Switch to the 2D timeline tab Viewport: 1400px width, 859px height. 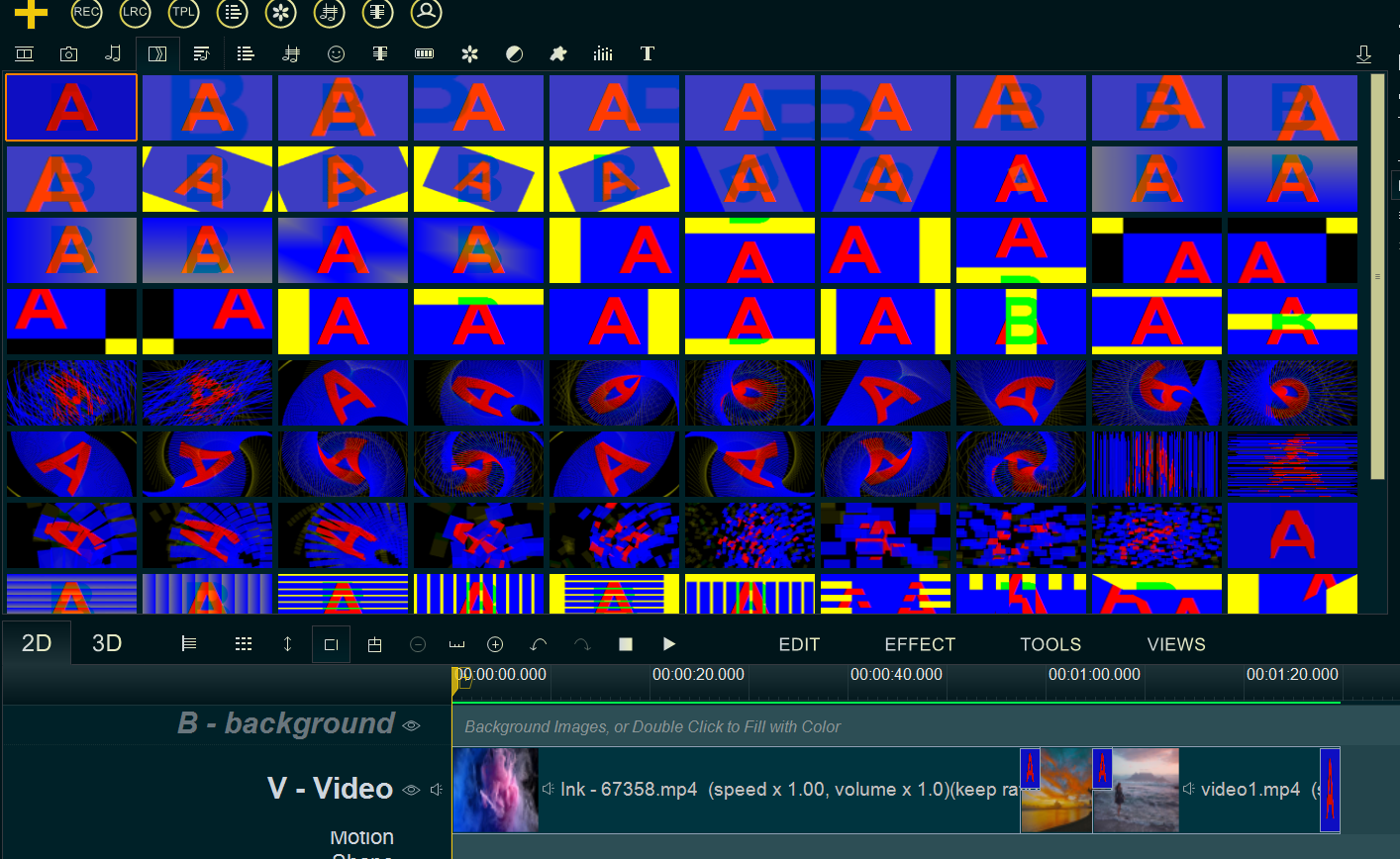37,643
